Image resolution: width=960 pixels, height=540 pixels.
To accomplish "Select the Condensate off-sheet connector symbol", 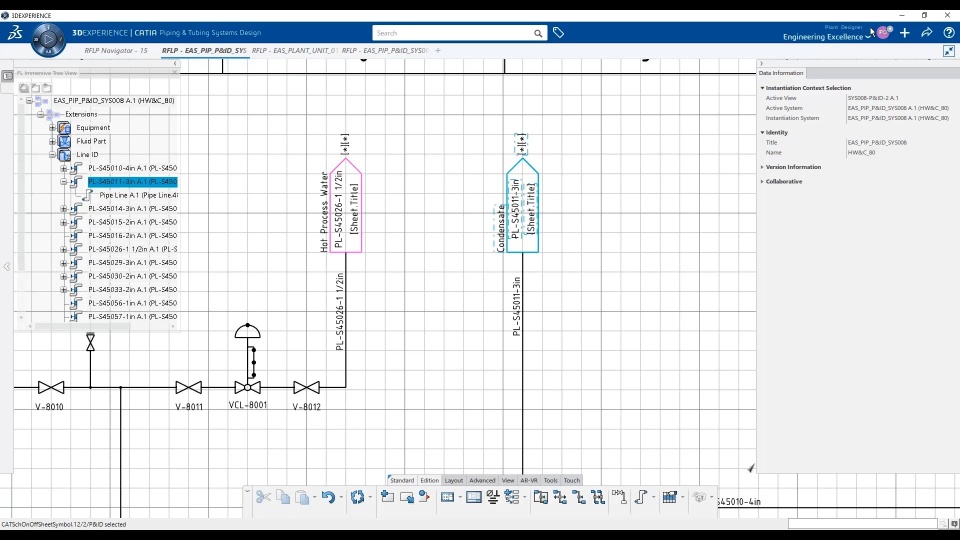I will click(522, 206).
